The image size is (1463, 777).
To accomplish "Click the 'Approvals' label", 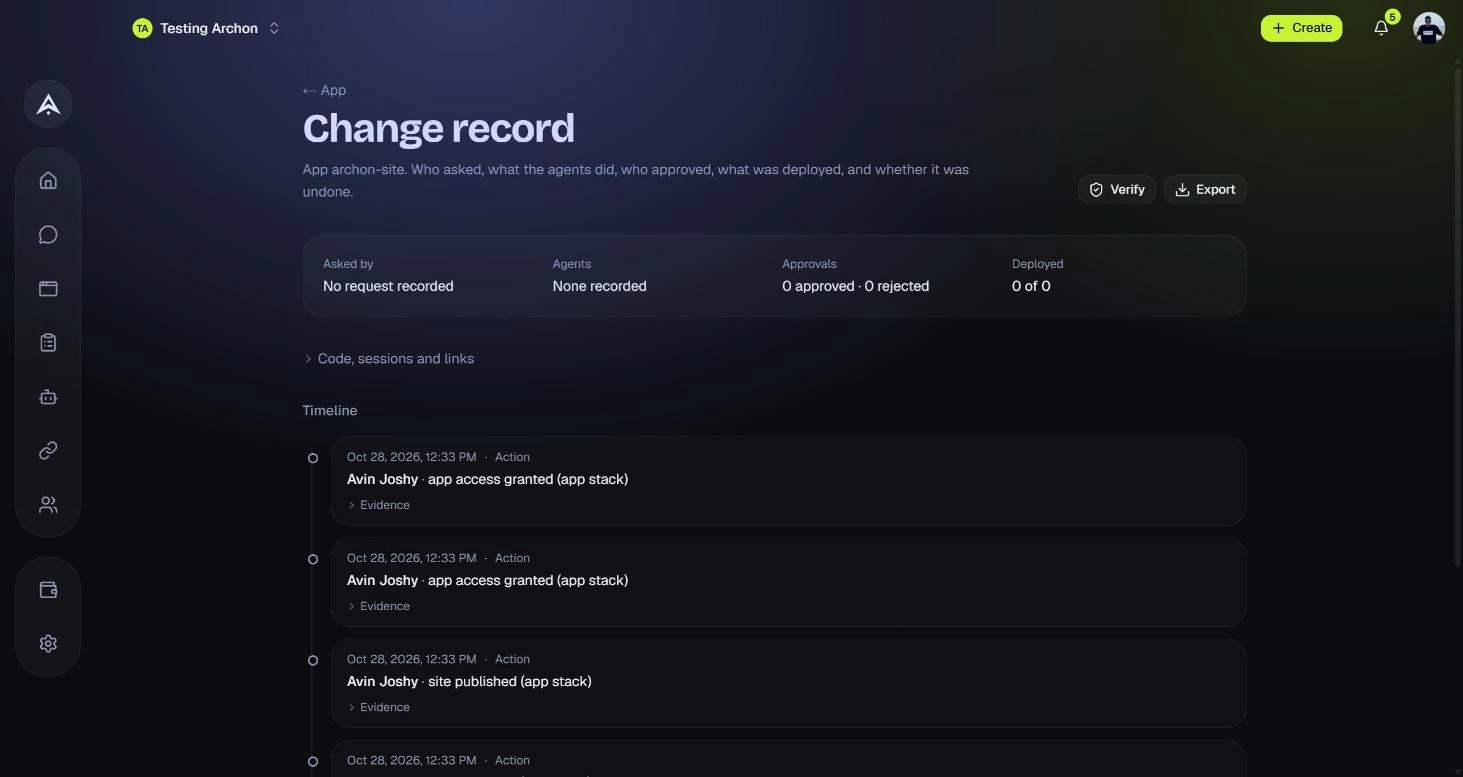I will coord(809,264).
